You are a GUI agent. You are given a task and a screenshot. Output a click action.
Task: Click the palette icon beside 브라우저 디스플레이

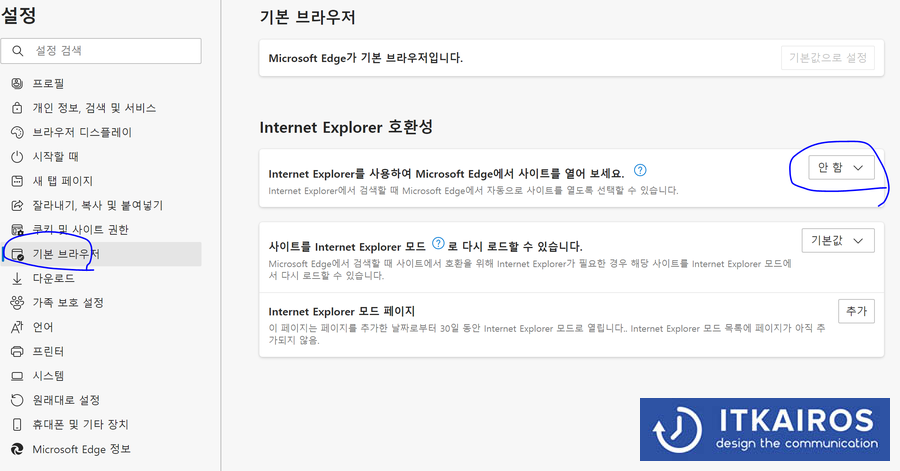[17, 132]
